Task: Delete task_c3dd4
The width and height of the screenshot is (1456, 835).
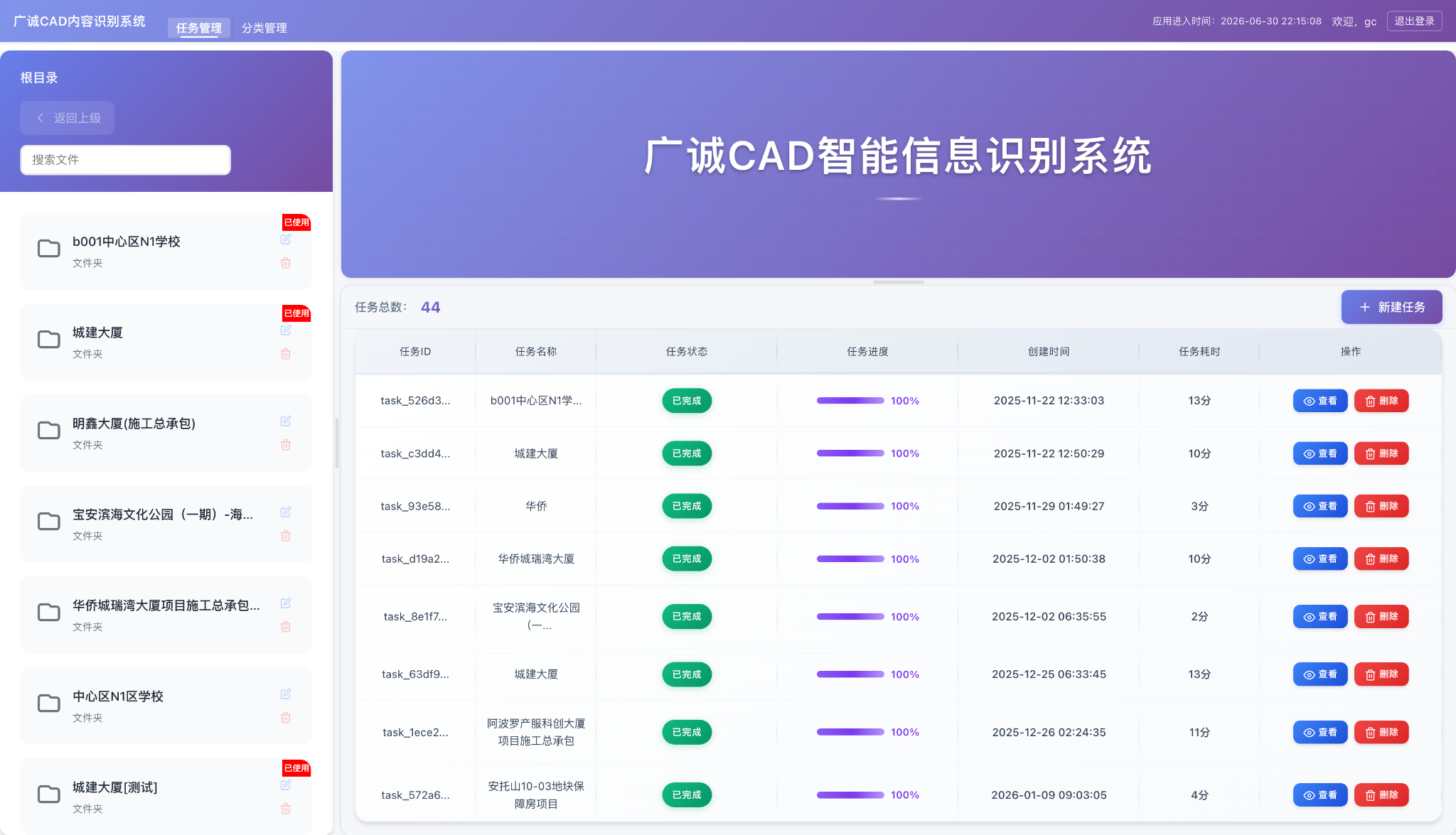Action: [x=1381, y=453]
